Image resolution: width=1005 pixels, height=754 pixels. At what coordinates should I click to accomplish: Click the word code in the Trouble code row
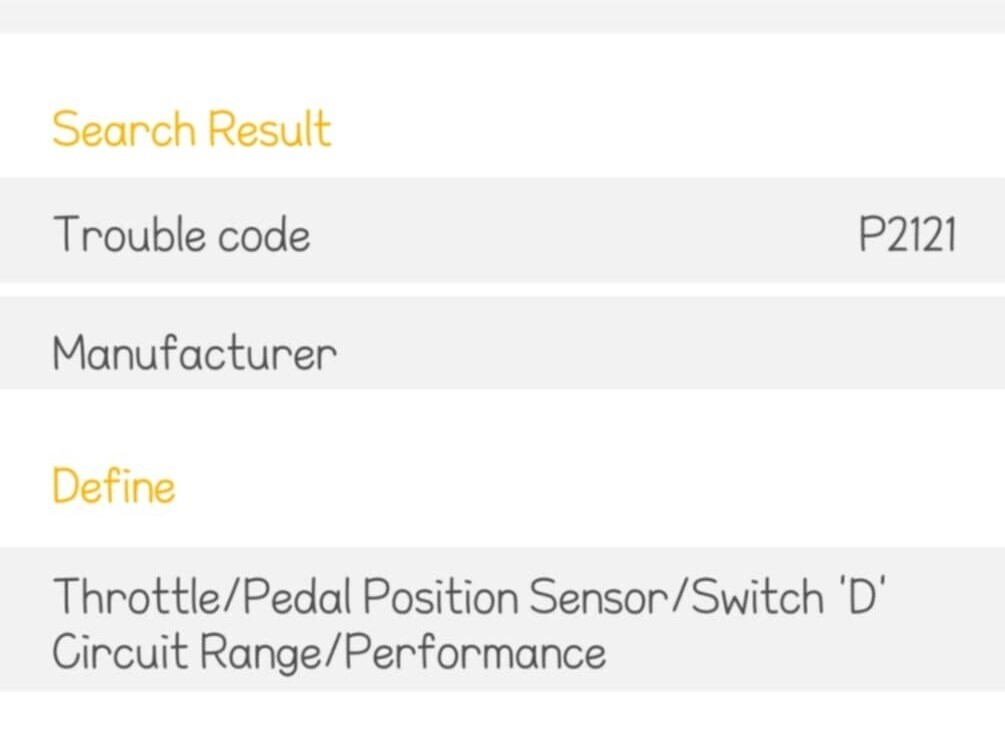click(x=263, y=235)
